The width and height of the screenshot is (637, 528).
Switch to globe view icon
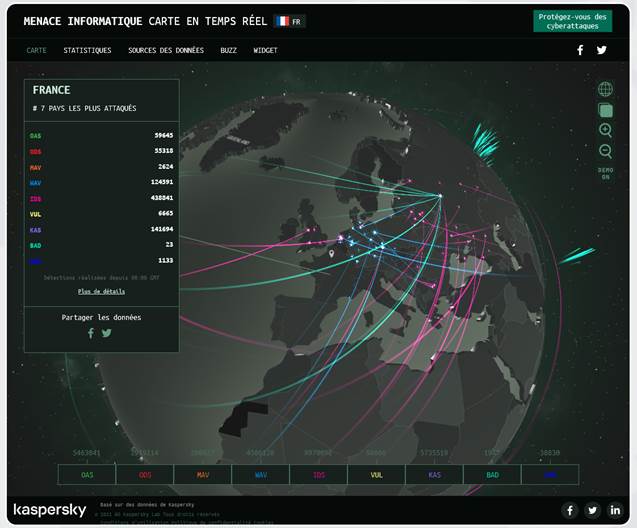(x=605, y=89)
